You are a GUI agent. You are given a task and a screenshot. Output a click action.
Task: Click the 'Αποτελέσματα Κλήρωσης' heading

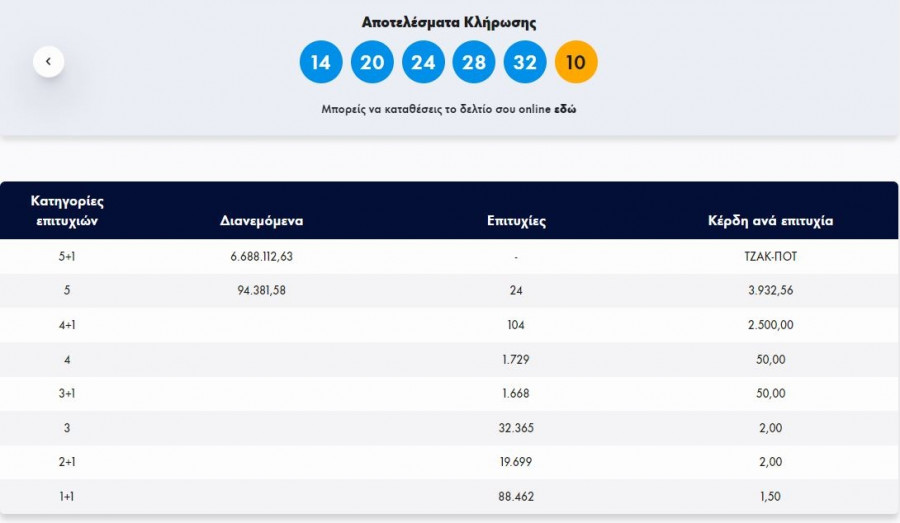click(x=449, y=22)
